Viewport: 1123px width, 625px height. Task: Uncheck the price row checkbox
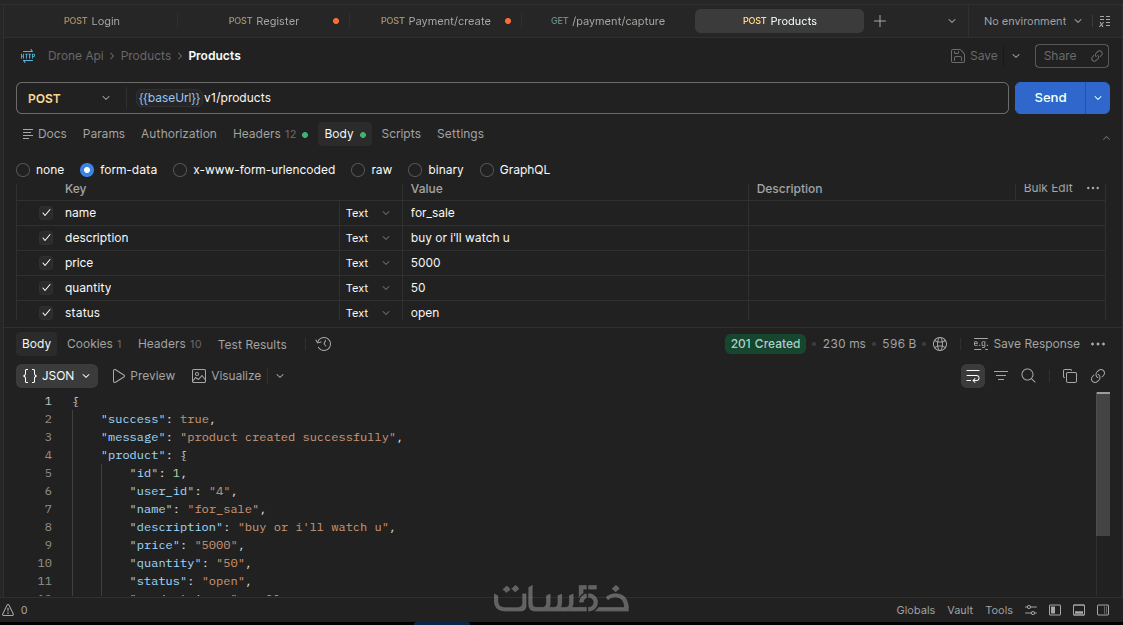[x=47, y=263]
